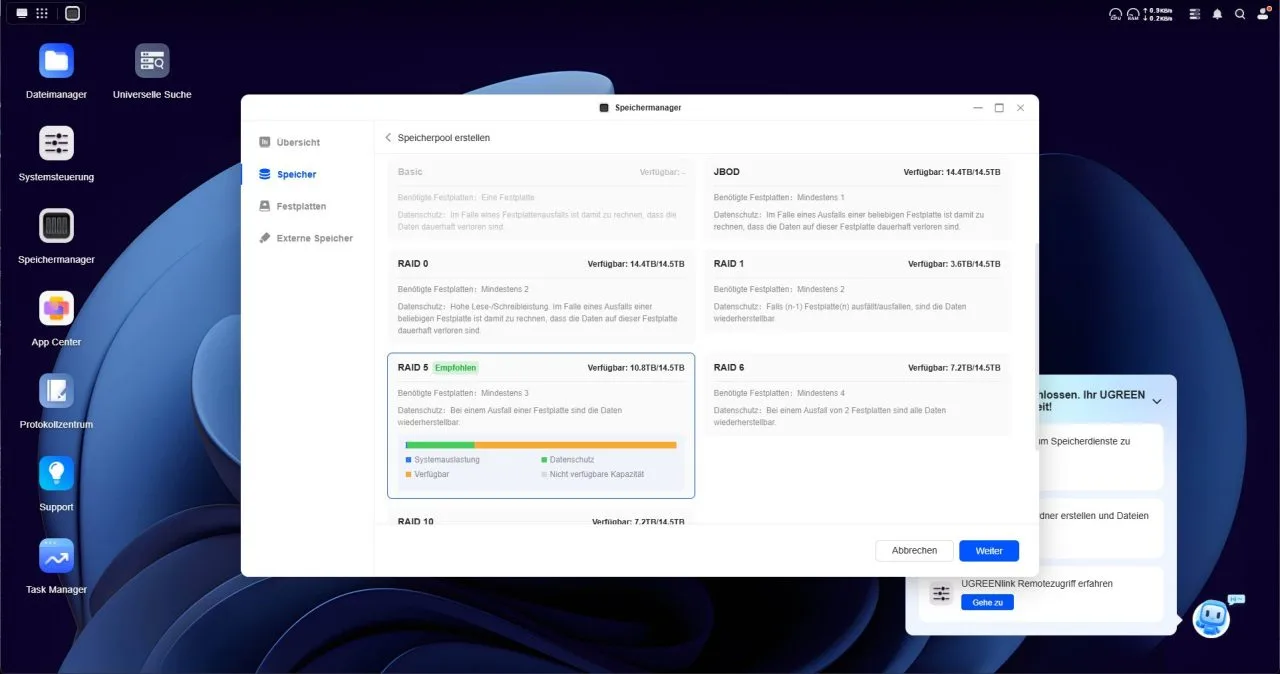This screenshot has width=1280, height=674.
Task: Click the RAID 5 capacity usage bar
Action: (541, 445)
